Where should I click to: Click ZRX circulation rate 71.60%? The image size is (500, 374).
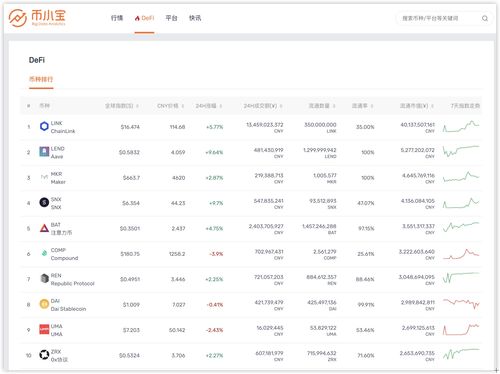pos(366,356)
